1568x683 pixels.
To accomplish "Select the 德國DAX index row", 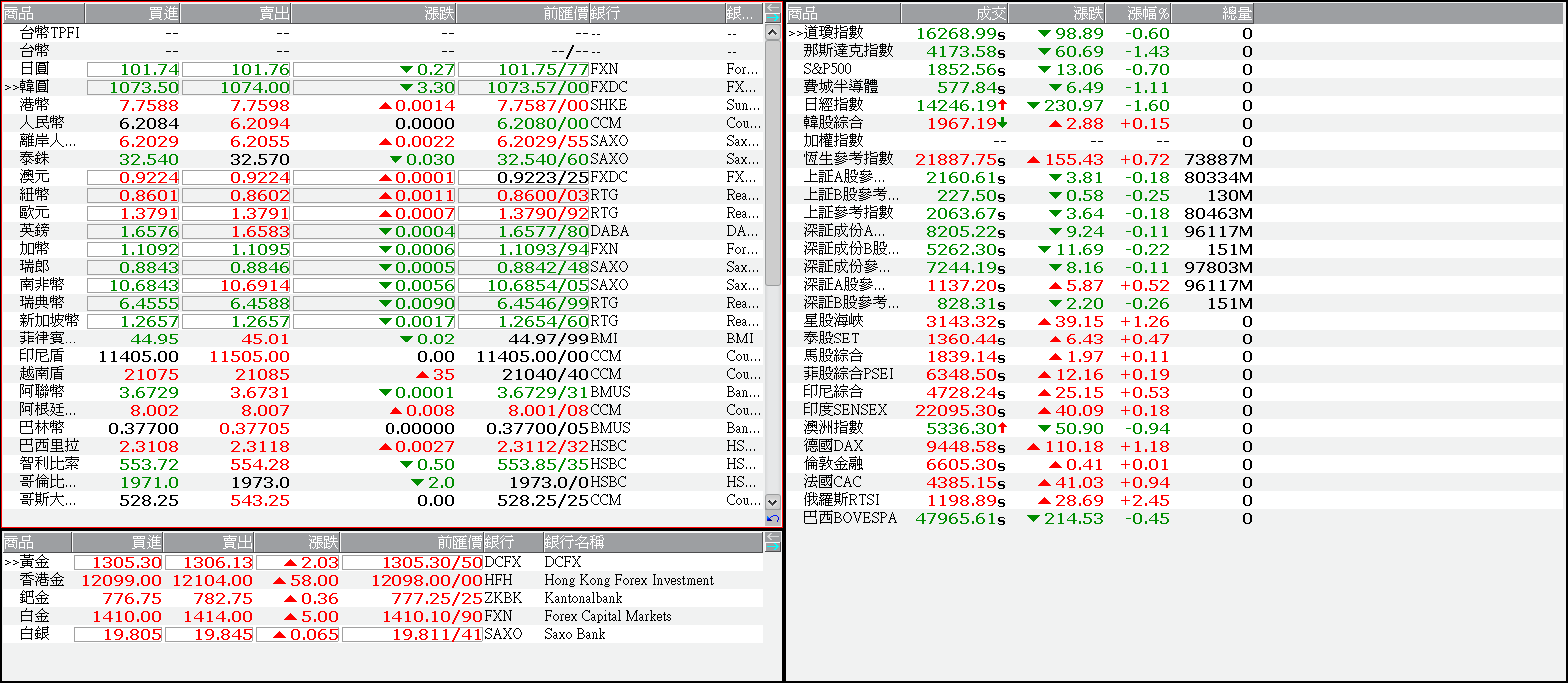I will click(1176, 446).
